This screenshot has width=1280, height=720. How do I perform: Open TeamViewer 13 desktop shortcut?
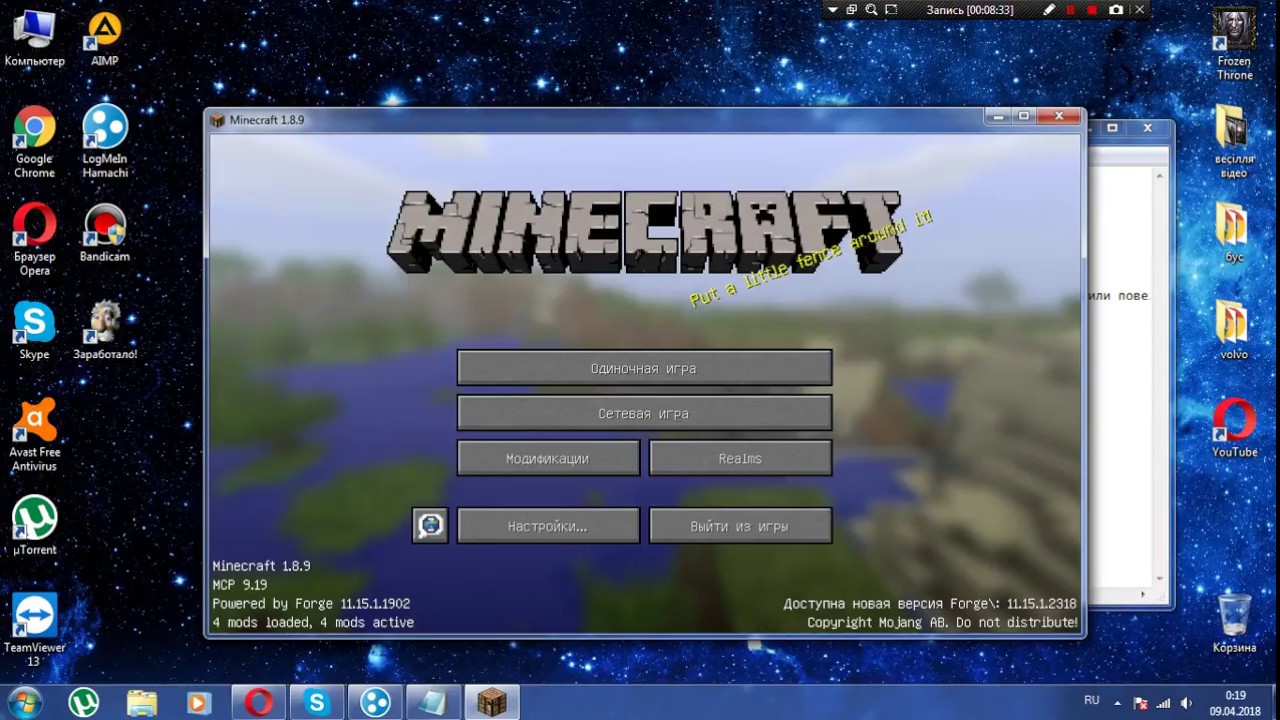tap(34, 630)
